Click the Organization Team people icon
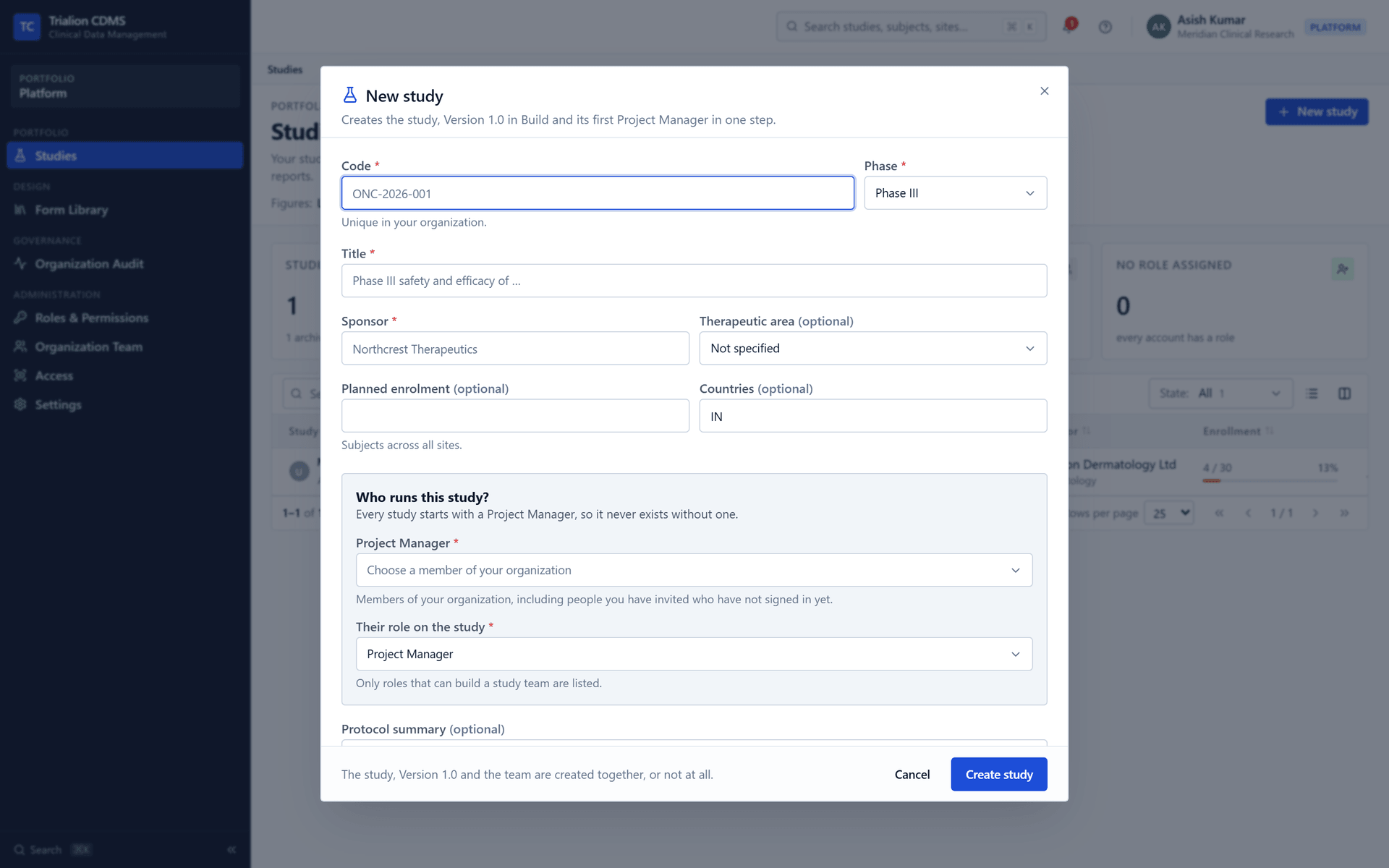This screenshot has width=1389, height=868. pos(20,346)
